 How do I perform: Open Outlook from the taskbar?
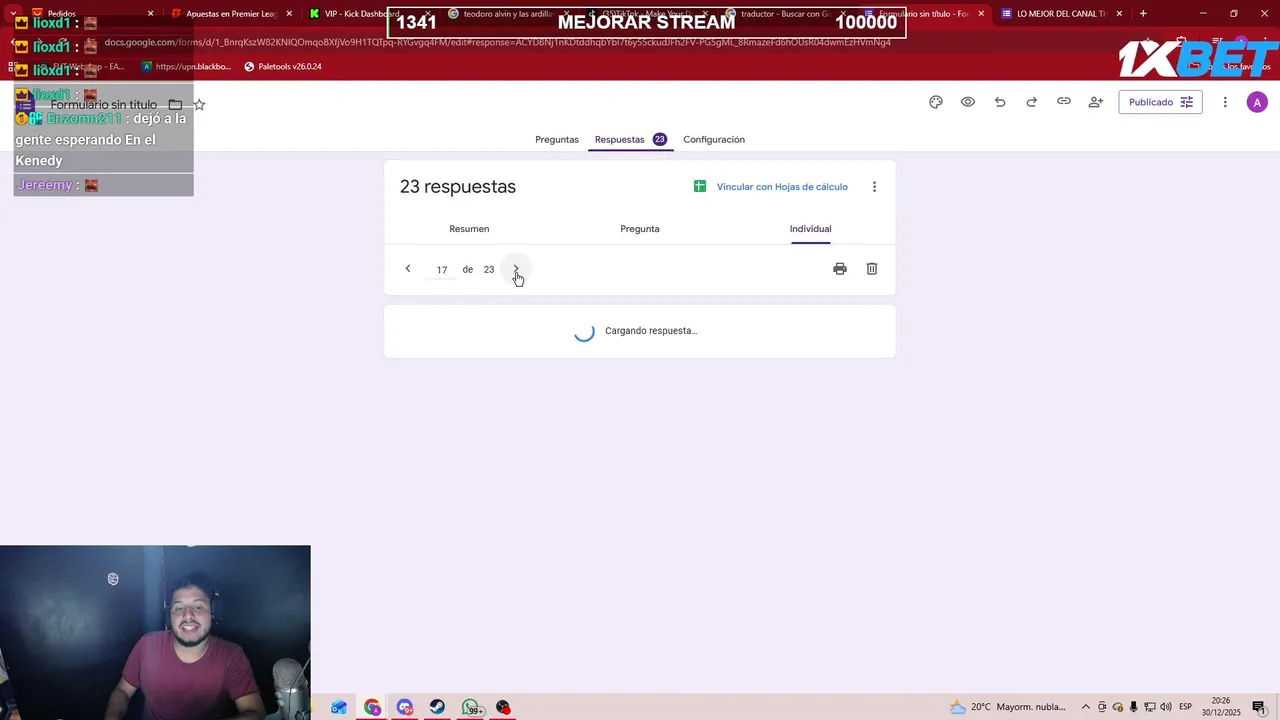tap(340, 707)
